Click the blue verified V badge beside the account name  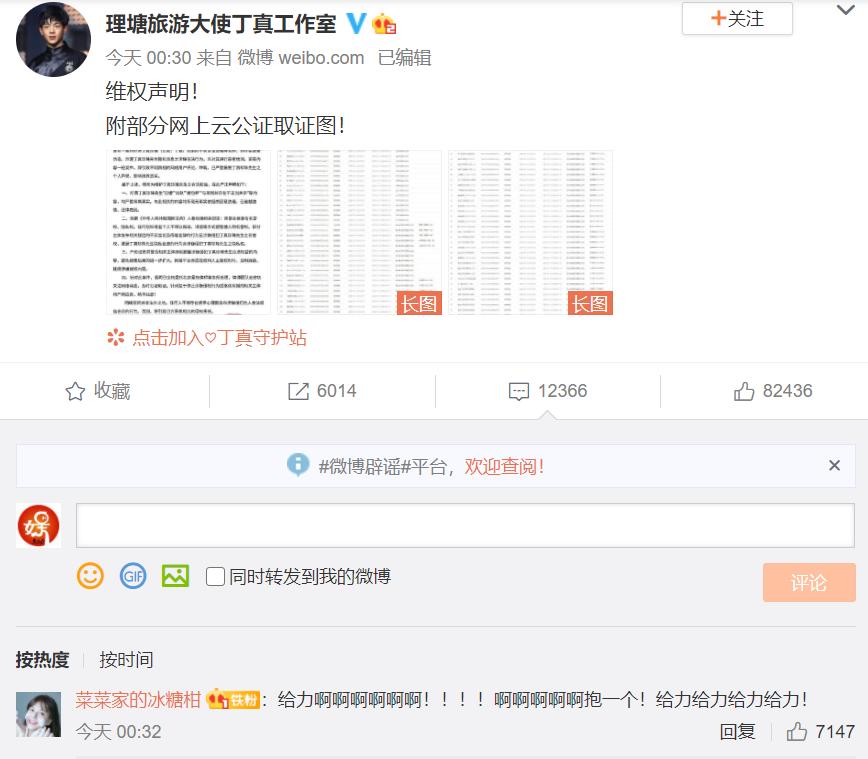tap(355, 21)
